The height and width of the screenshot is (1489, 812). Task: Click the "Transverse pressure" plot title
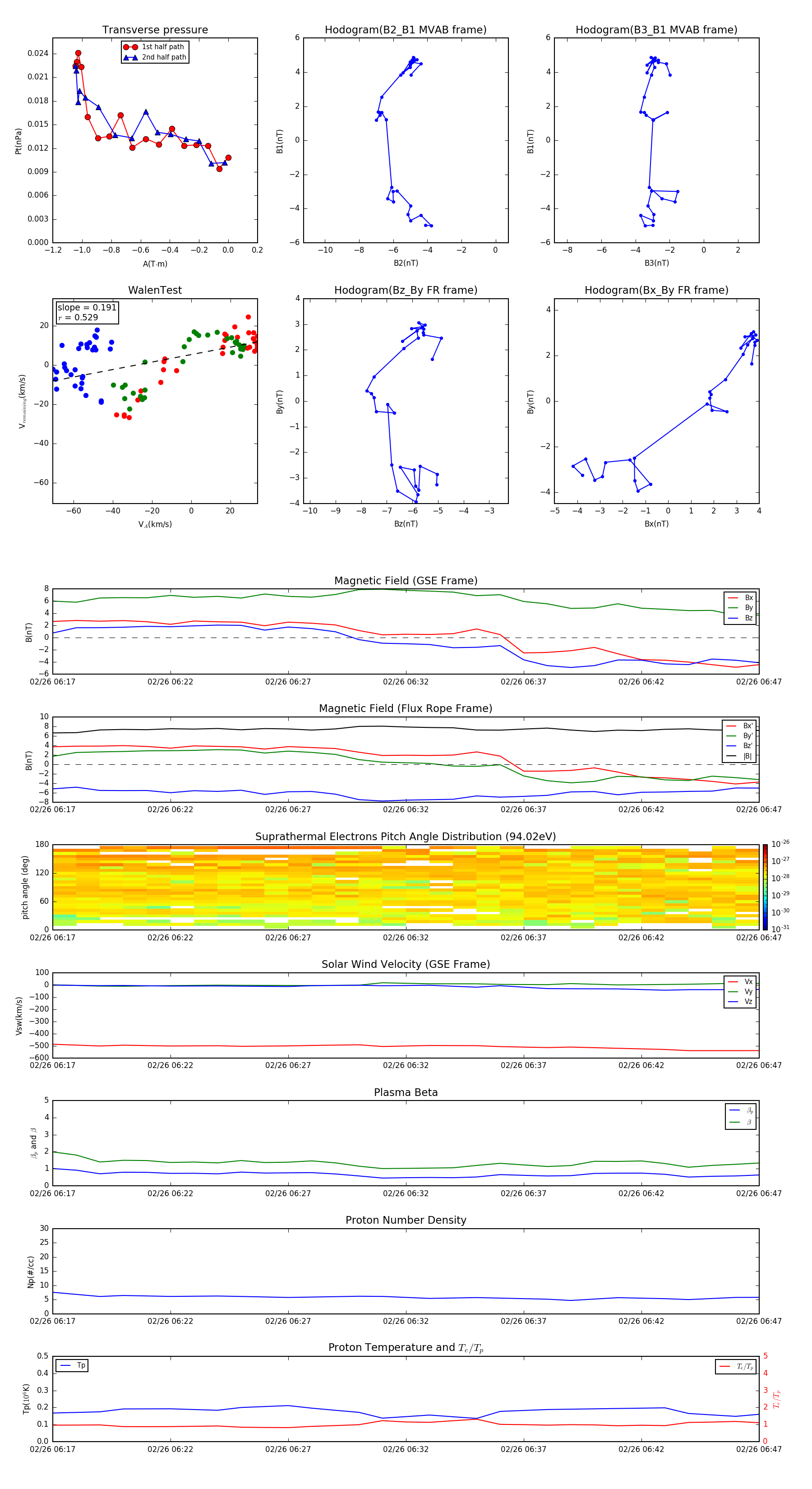click(155, 30)
